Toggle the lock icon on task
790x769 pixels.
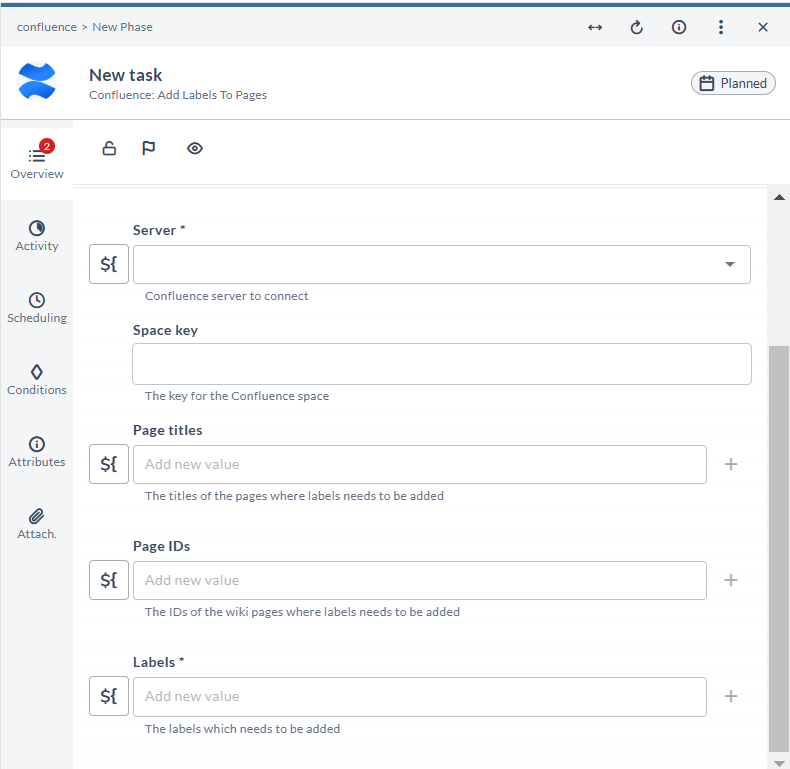[110, 149]
